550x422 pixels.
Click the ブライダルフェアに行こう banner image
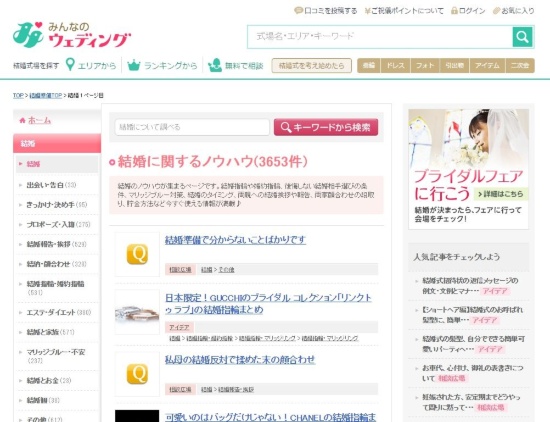(468, 169)
